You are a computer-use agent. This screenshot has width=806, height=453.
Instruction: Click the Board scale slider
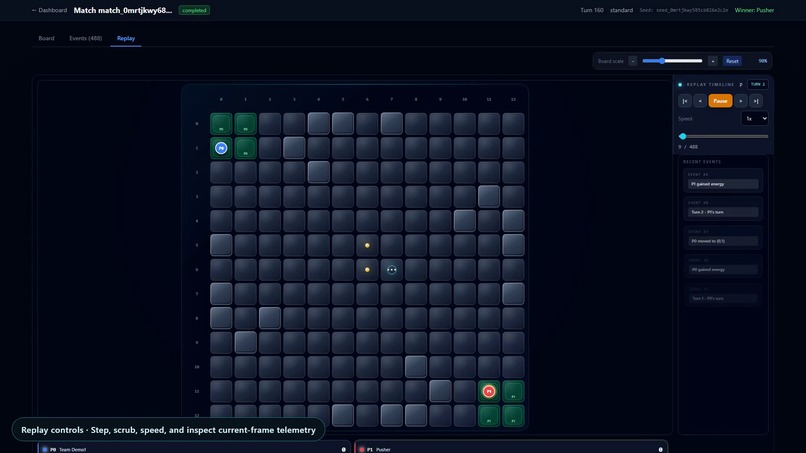[x=672, y=61]
